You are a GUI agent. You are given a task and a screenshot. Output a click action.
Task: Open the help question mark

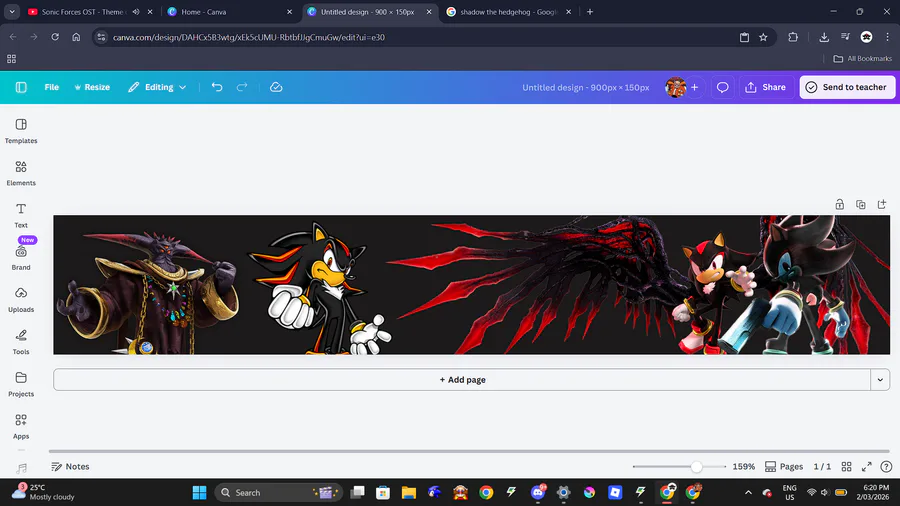(x=886, y=466)
